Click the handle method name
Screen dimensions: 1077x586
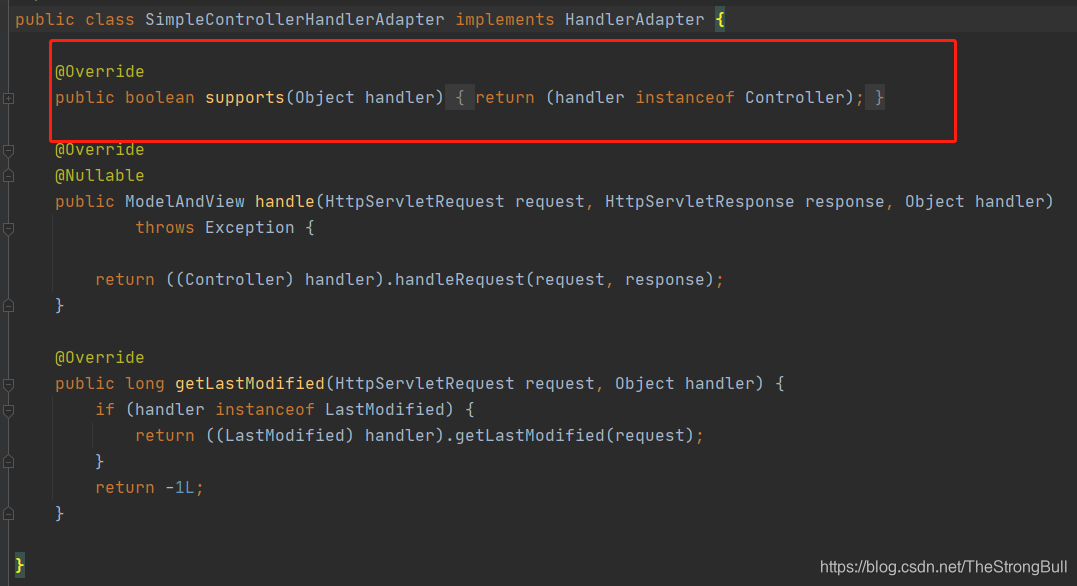pos(284,201)
